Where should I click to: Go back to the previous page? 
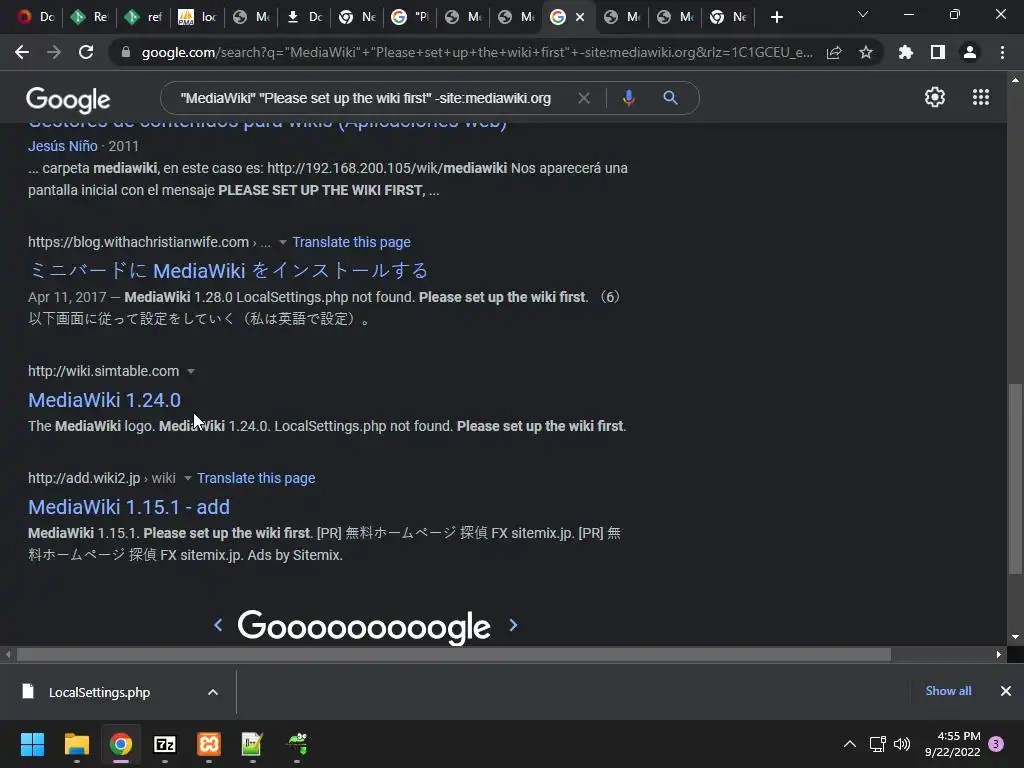(22, 52)
